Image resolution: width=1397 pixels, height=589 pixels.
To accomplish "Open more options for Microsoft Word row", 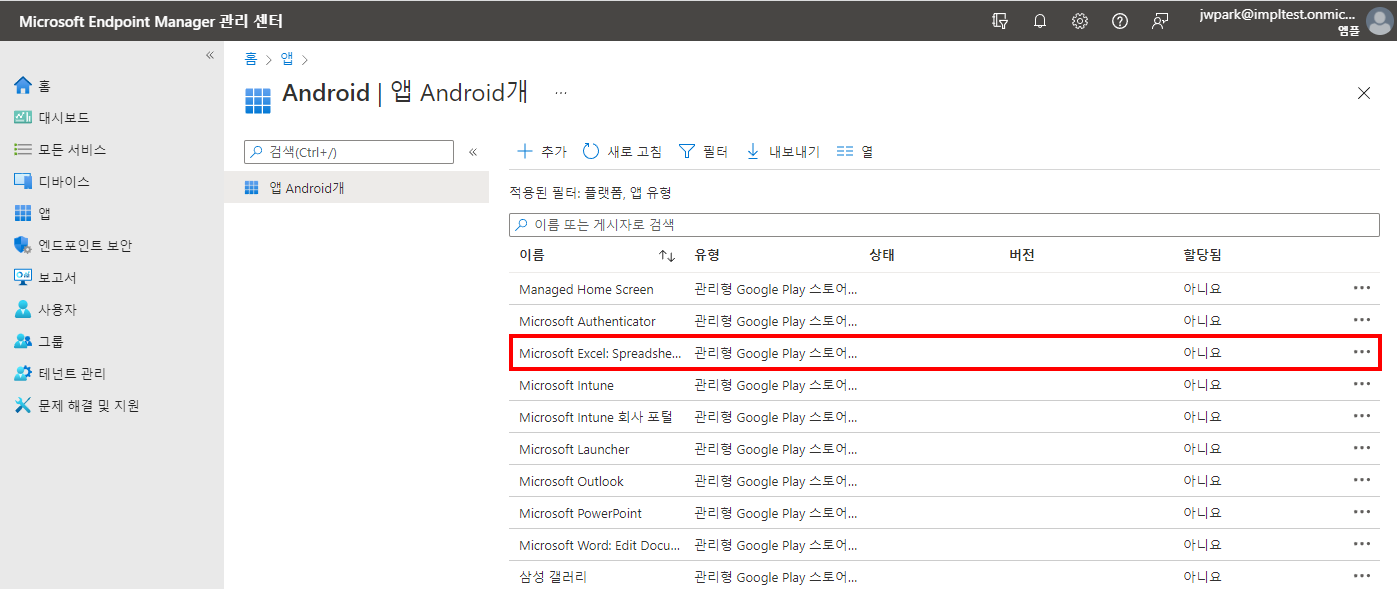I will pos(1361,544).
